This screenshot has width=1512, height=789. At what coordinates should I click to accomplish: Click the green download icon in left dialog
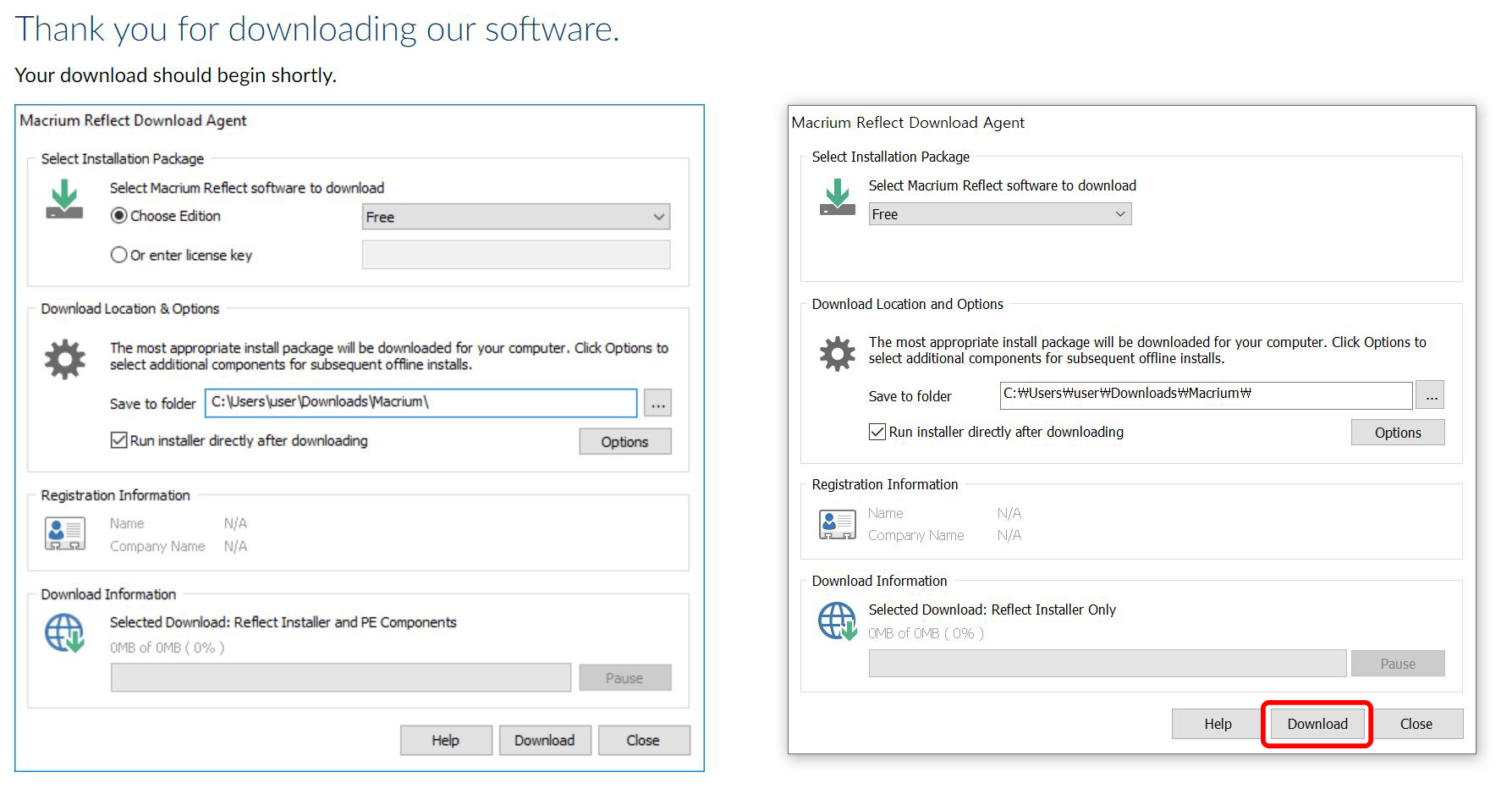click(64, 198)
